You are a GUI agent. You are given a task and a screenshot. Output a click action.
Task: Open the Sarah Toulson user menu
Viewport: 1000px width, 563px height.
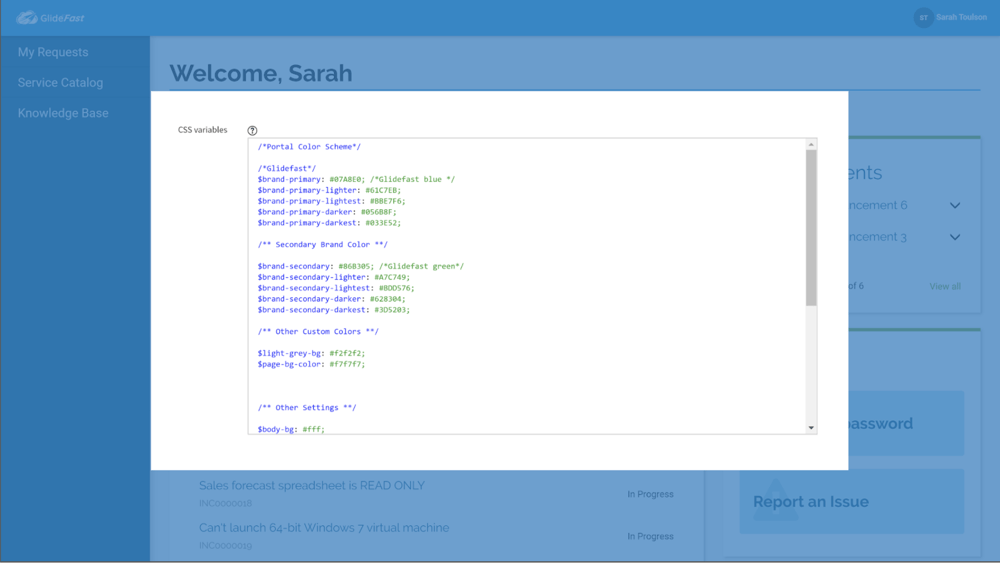[x=961, y=17]
